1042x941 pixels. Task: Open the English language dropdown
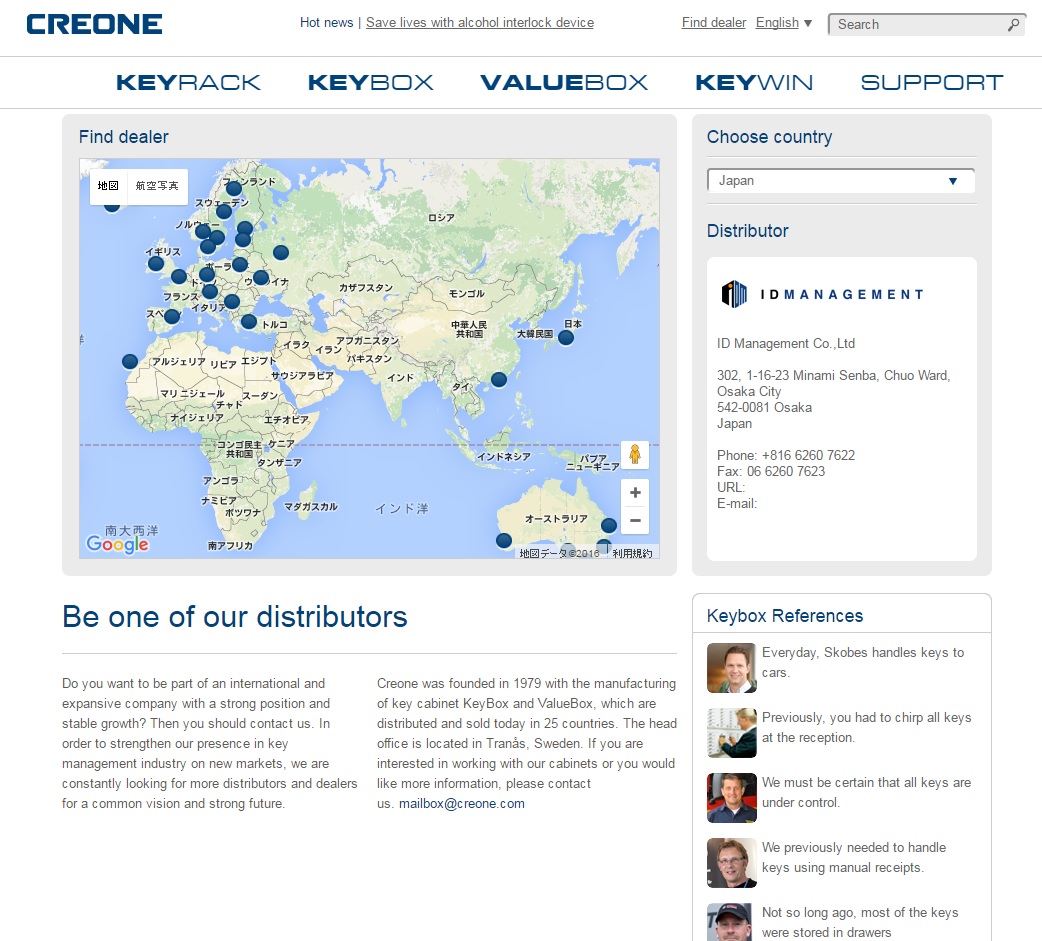point(783,23)
